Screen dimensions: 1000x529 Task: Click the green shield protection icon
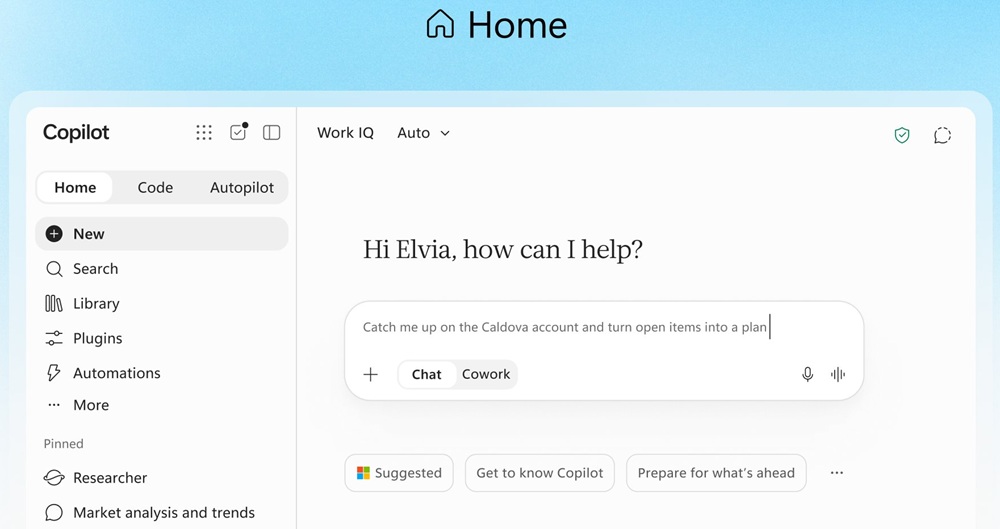pyautogui.click(x=902, y=135)
